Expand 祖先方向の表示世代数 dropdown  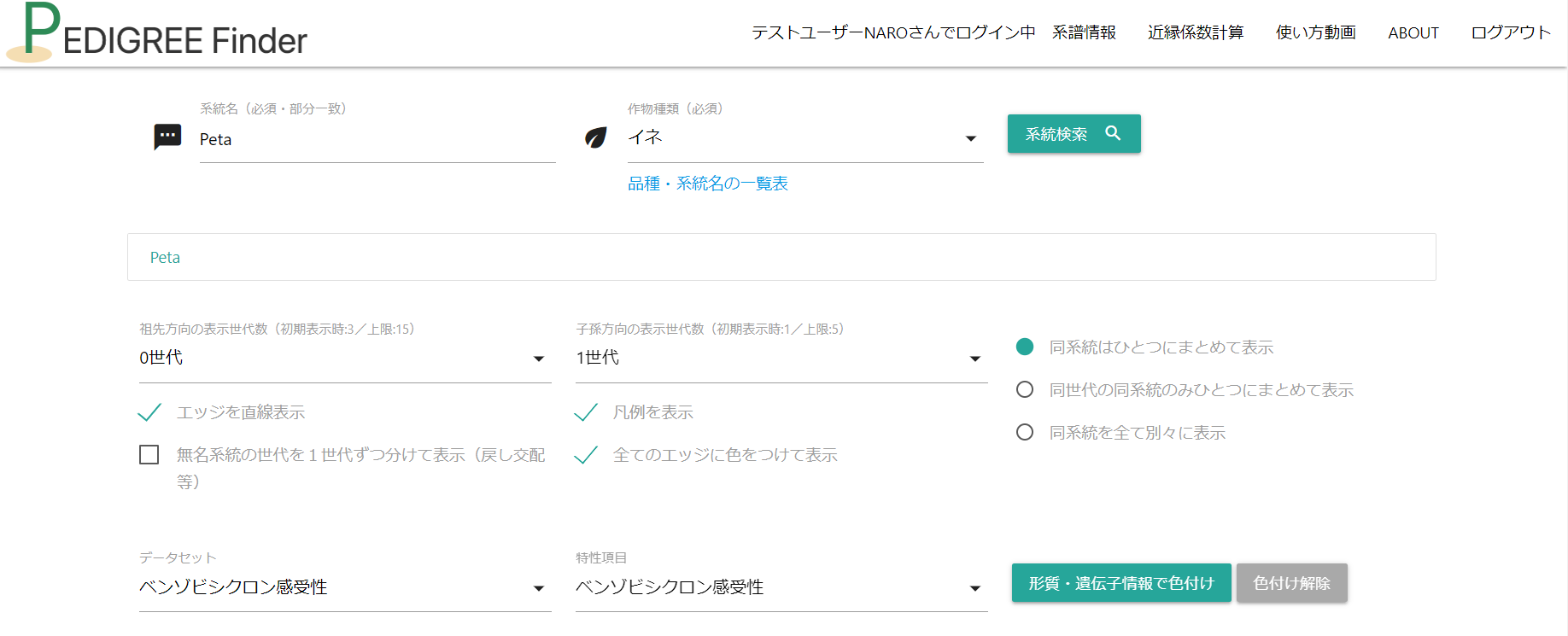pos(344,359)
